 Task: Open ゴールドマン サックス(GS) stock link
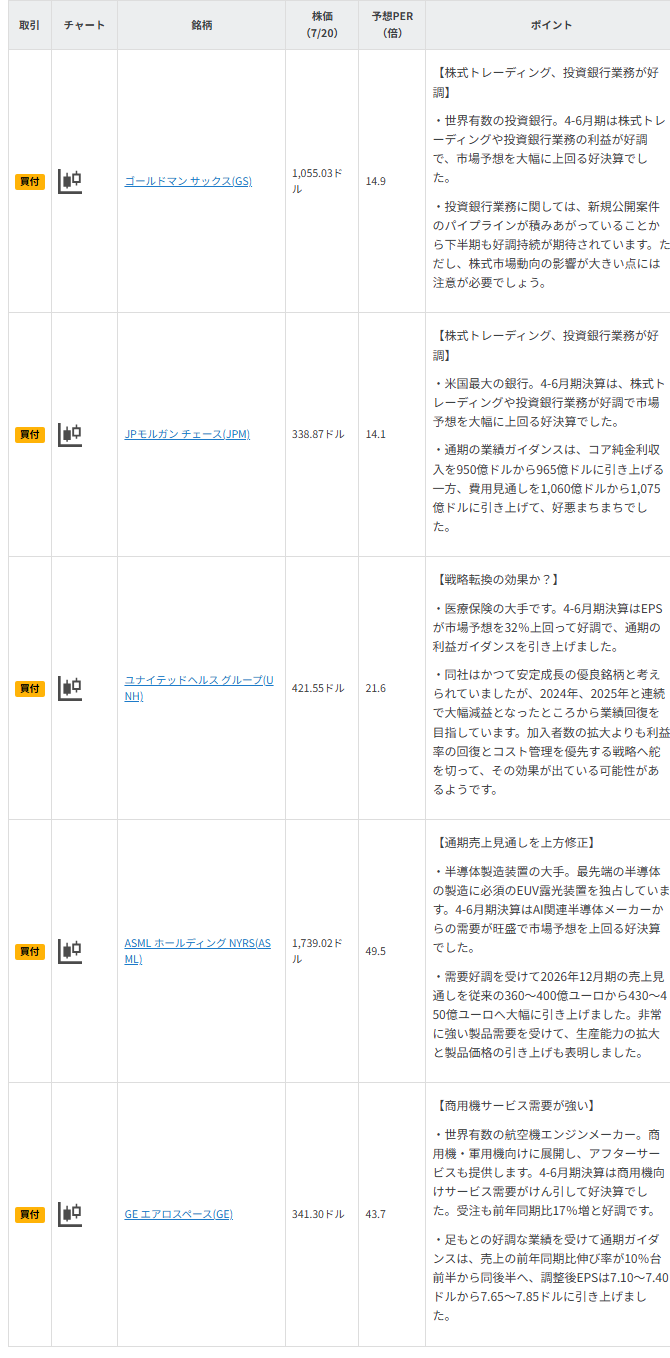(x=188, y=181)
